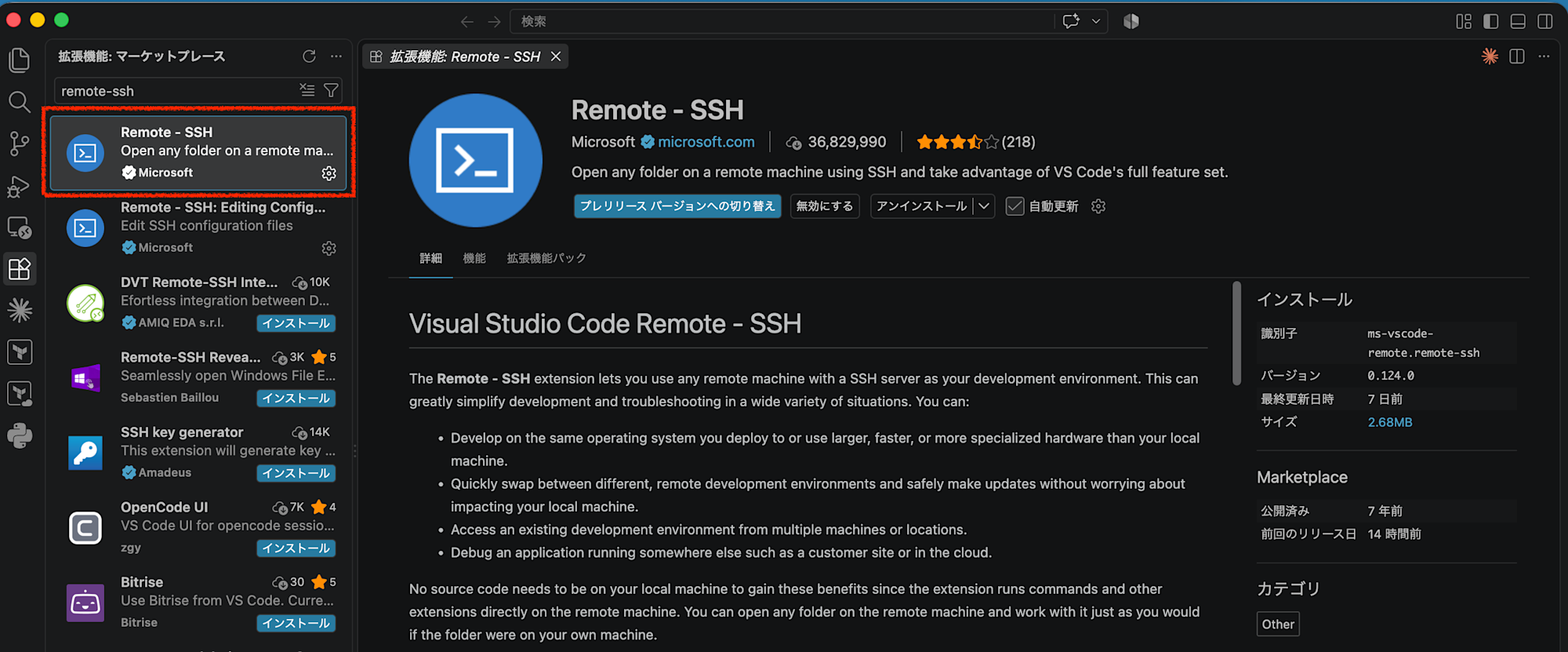Select the Bitrise extension list item
The width and height of the screenshot is (1568, 652).
(198, 603)
